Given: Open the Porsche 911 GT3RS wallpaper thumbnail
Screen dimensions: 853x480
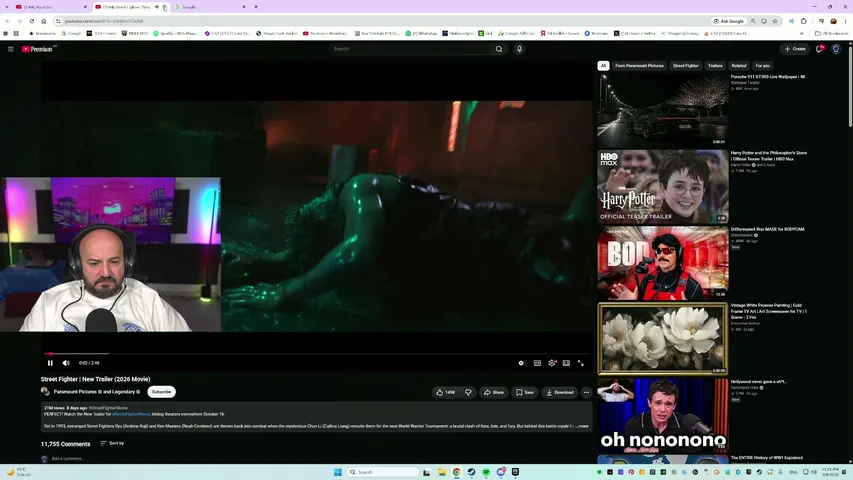Looking at the screenshot, I should click(x=663, y=110).
